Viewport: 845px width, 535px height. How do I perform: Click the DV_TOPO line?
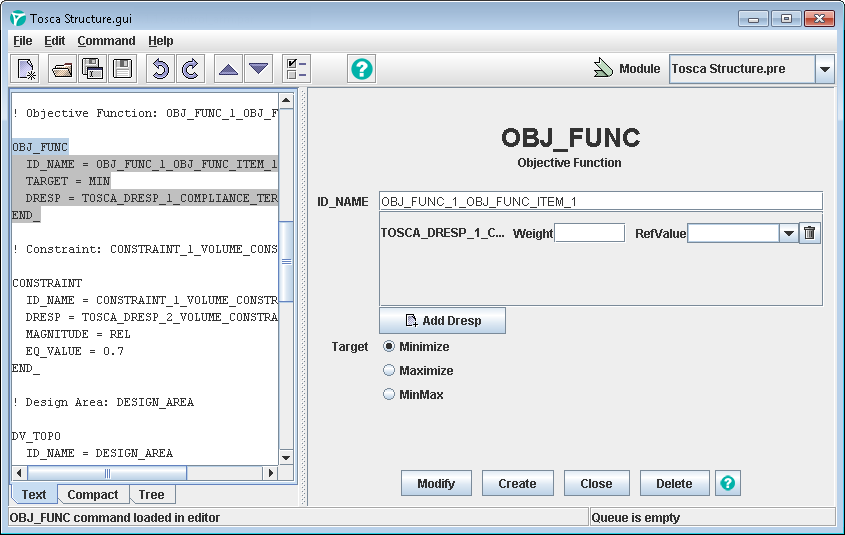tap(37, 436)
